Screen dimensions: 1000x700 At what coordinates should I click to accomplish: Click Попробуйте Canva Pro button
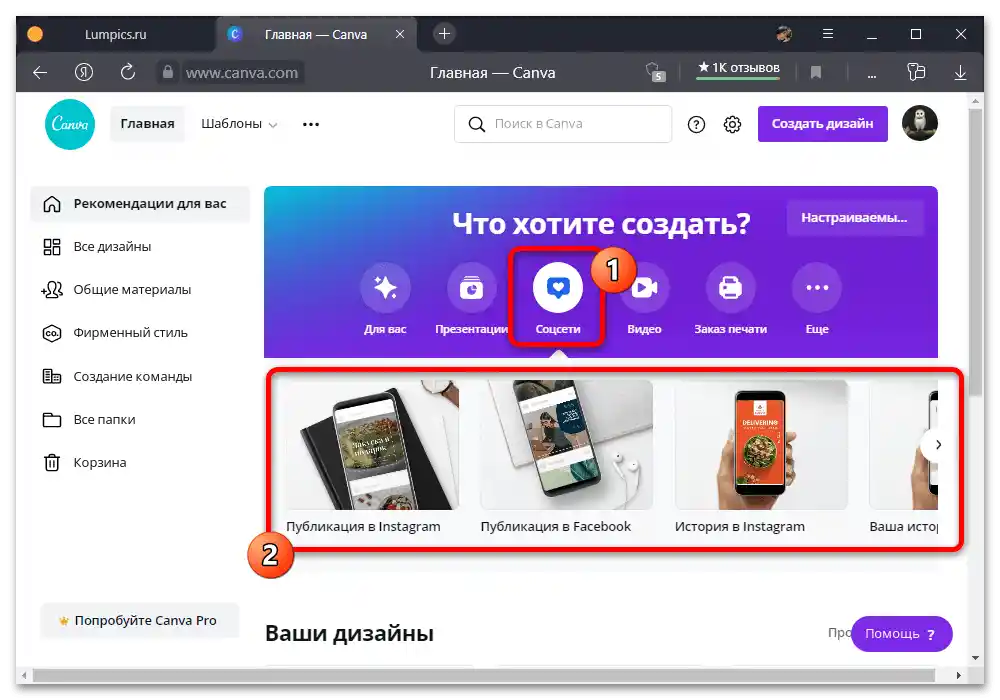(x=140, y=620)
